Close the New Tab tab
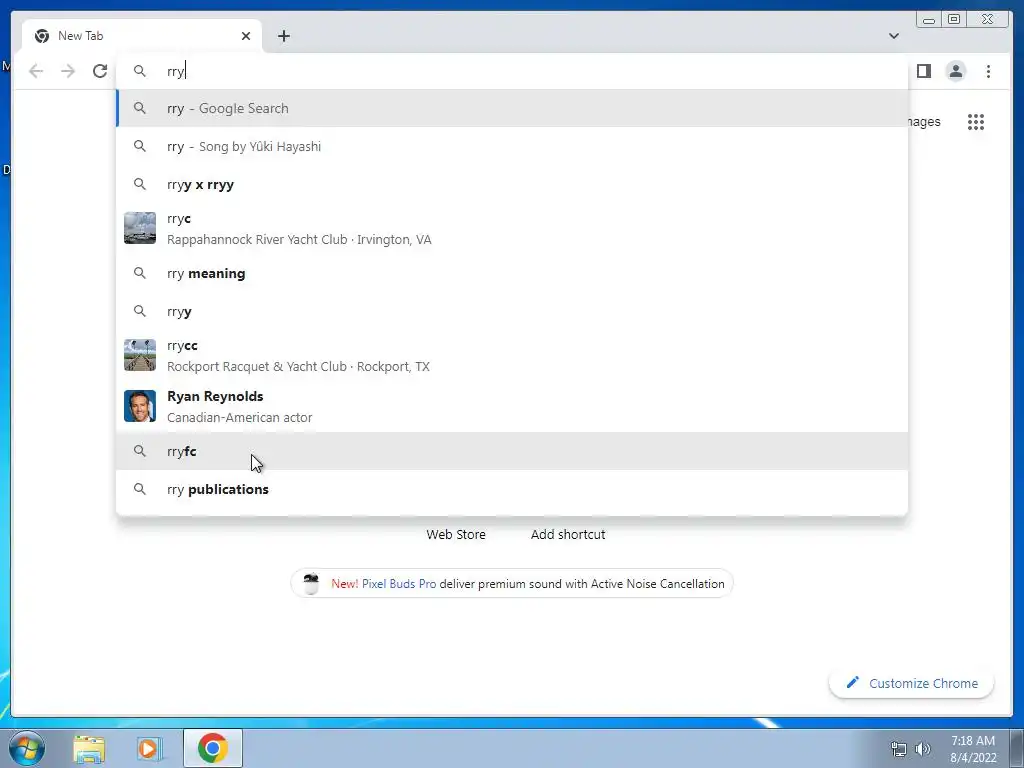 (x=246, y=36)
